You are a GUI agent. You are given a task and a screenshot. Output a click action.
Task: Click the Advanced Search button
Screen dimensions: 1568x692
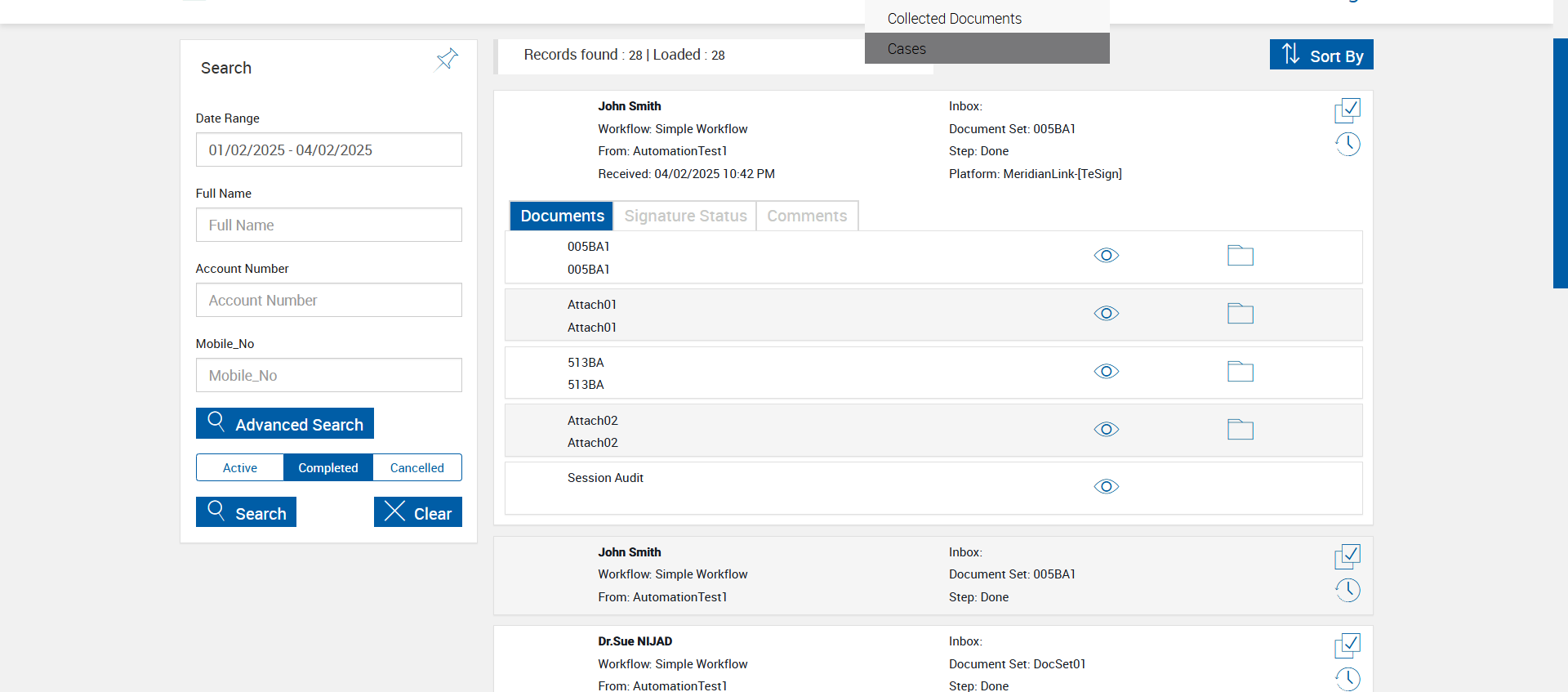point(284,424)
